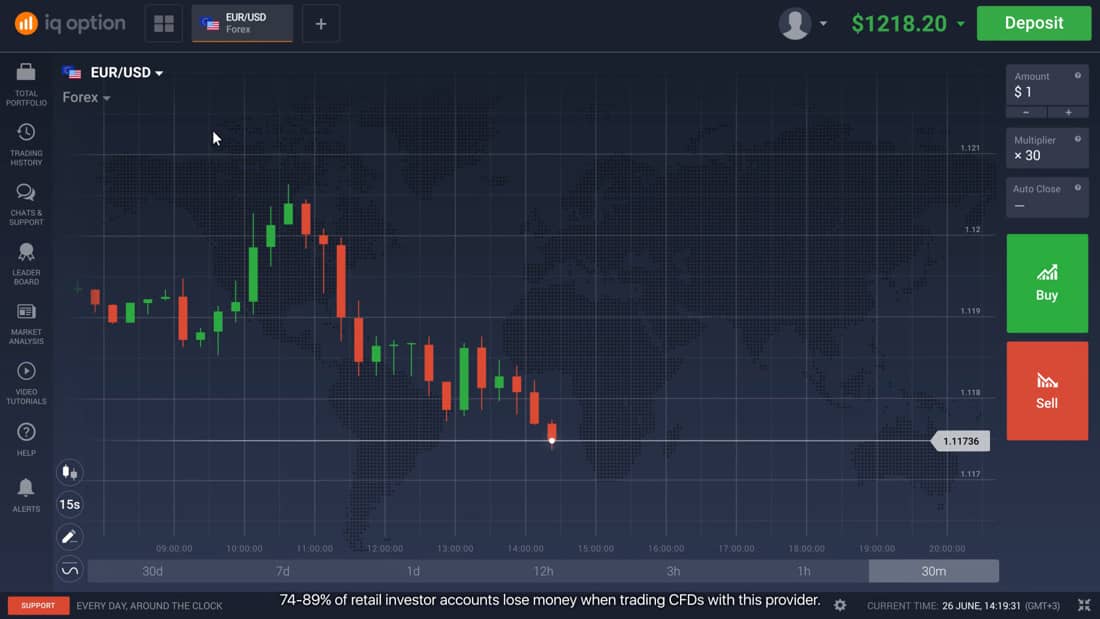Open Market Analysis news panel
The height and width of the screenshot is (619, 1100).
pyautogui.click(x=26, y=322)
